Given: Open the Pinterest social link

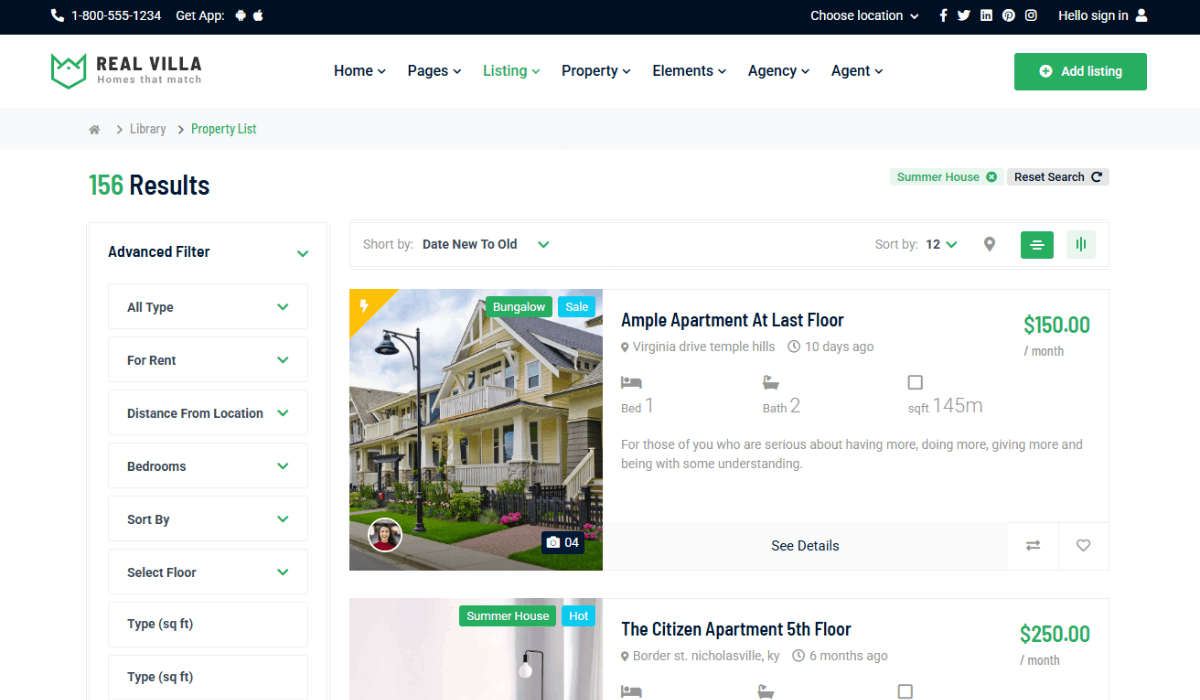Looking at the screenshot, I should 1008,16.
